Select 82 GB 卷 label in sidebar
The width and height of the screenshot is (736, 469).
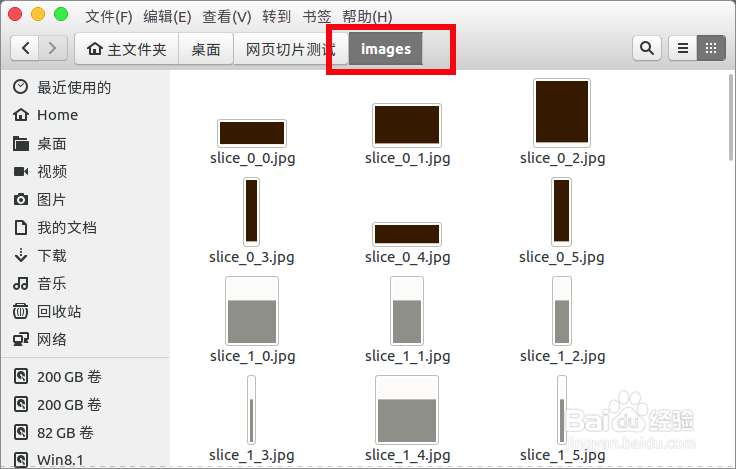(x=65, y=432)
